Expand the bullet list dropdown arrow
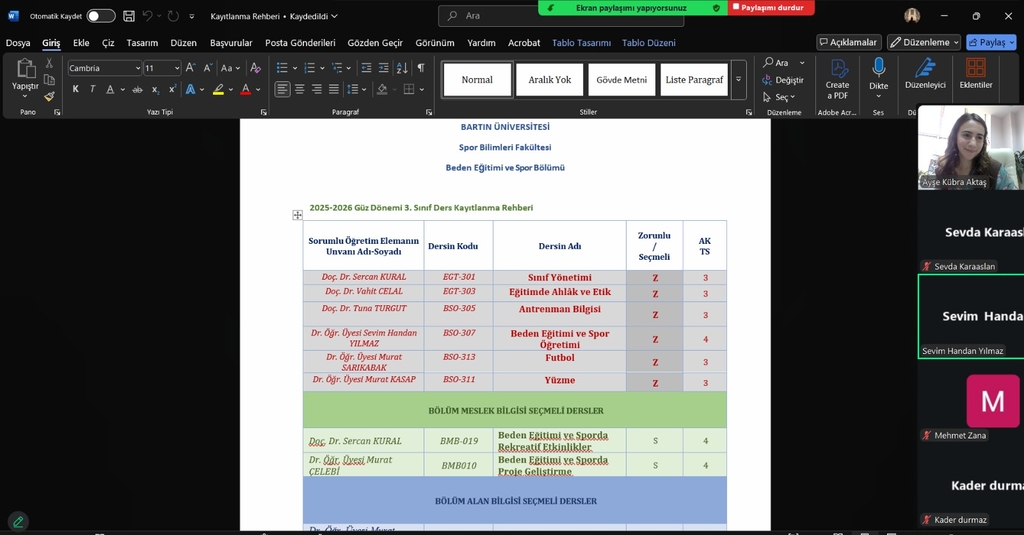The height and width of the screenshot is (535, 1024). tap(295, 68)
